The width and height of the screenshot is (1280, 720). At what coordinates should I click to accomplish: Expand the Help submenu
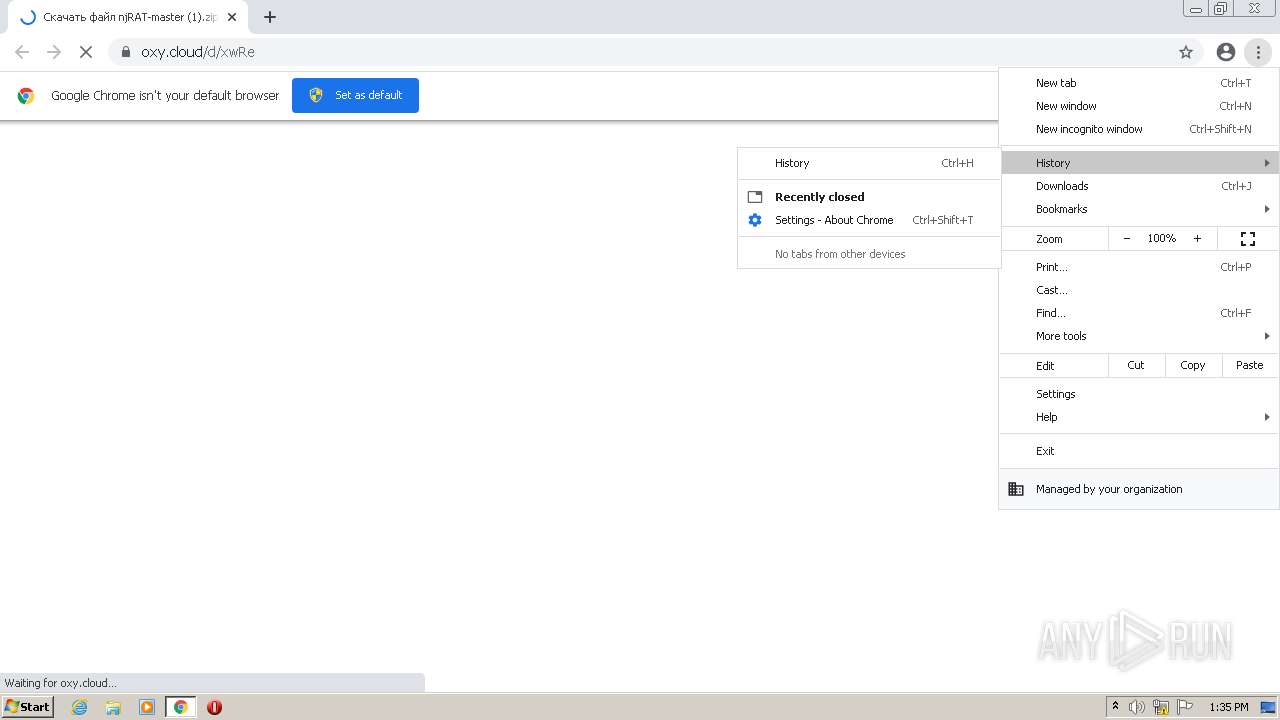pyautogui.click(x=1139, y=417)
